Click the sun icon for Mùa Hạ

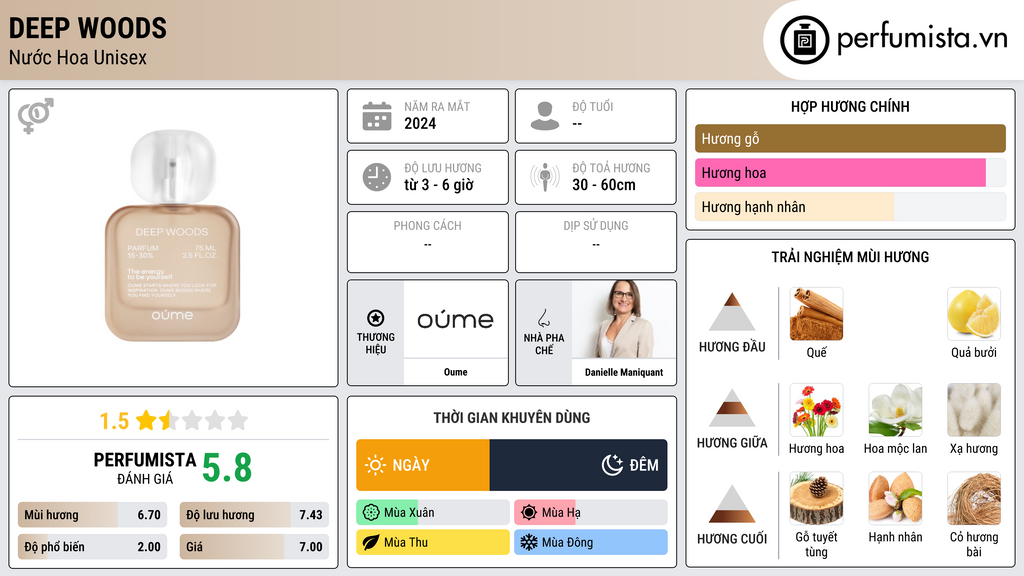point(529,513)
